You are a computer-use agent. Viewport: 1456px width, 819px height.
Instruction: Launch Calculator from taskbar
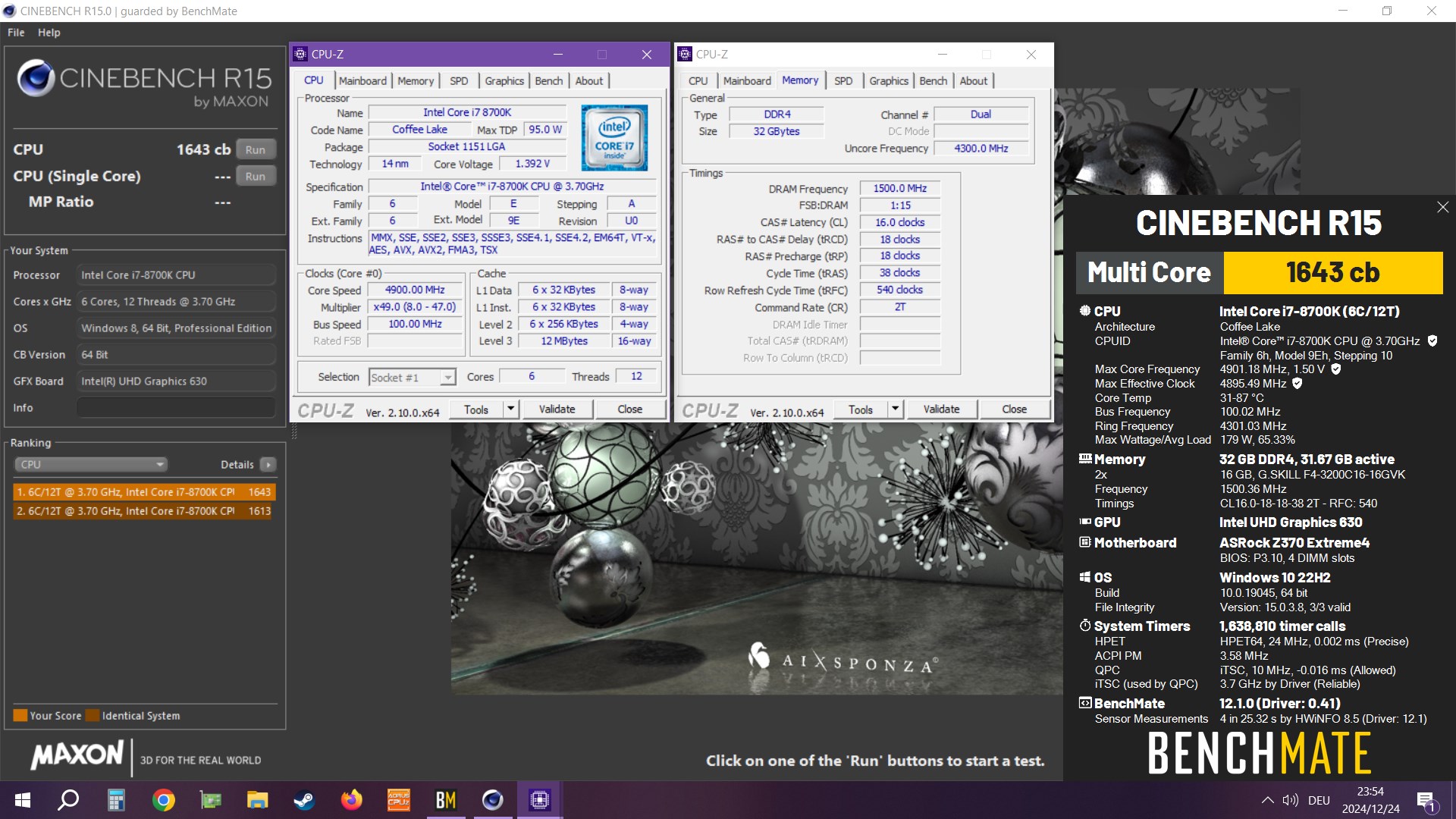116,800
